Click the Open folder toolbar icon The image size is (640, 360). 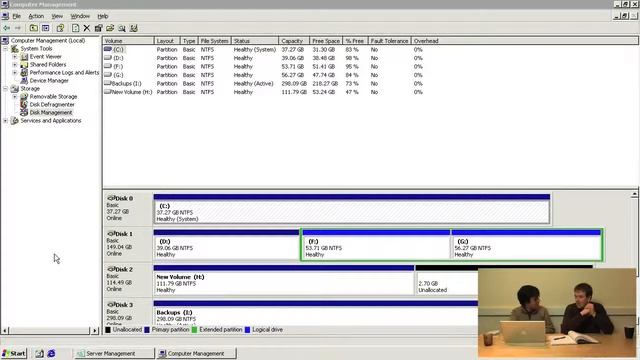[110, 28]
